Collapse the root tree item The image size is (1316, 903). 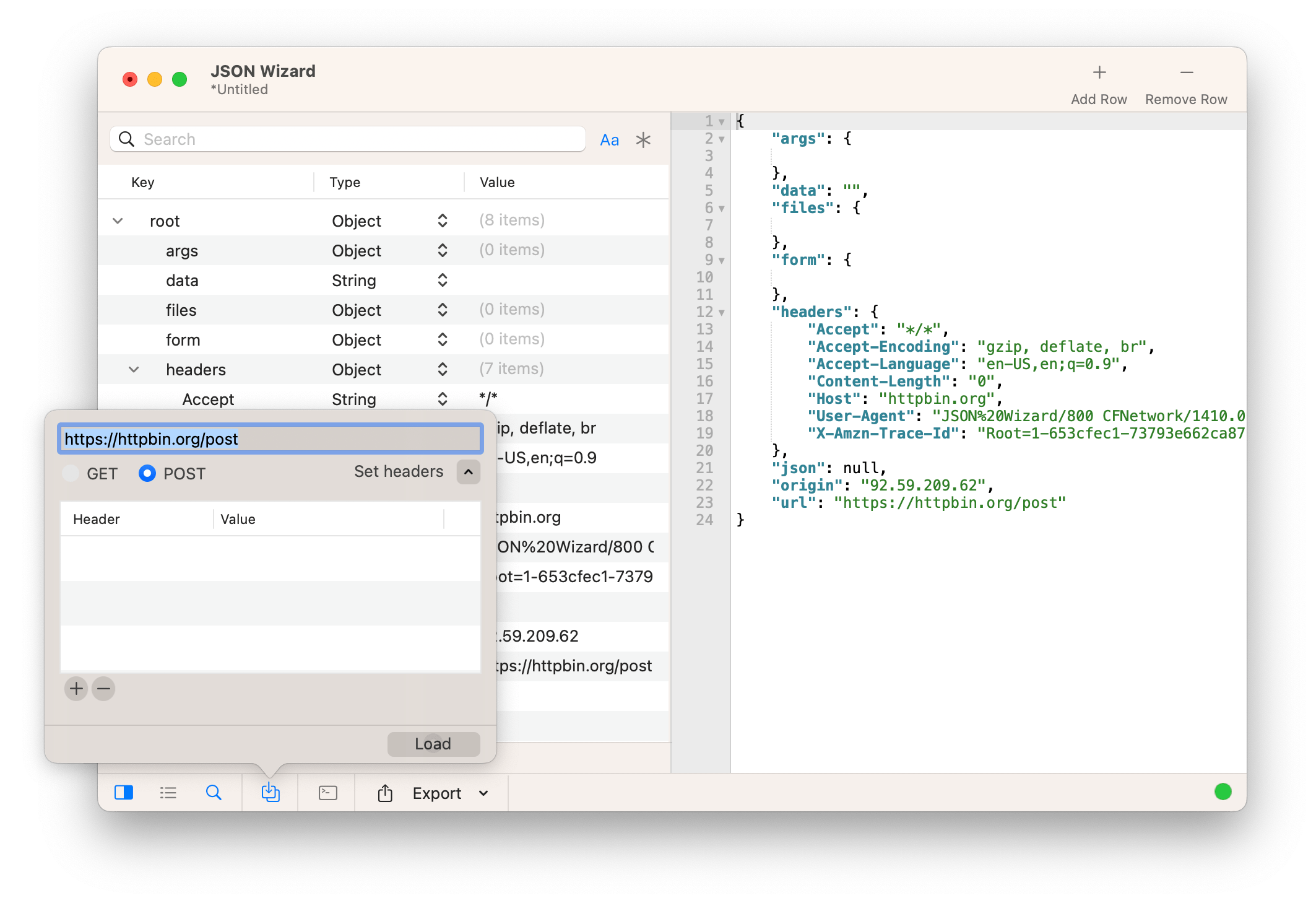118,220
